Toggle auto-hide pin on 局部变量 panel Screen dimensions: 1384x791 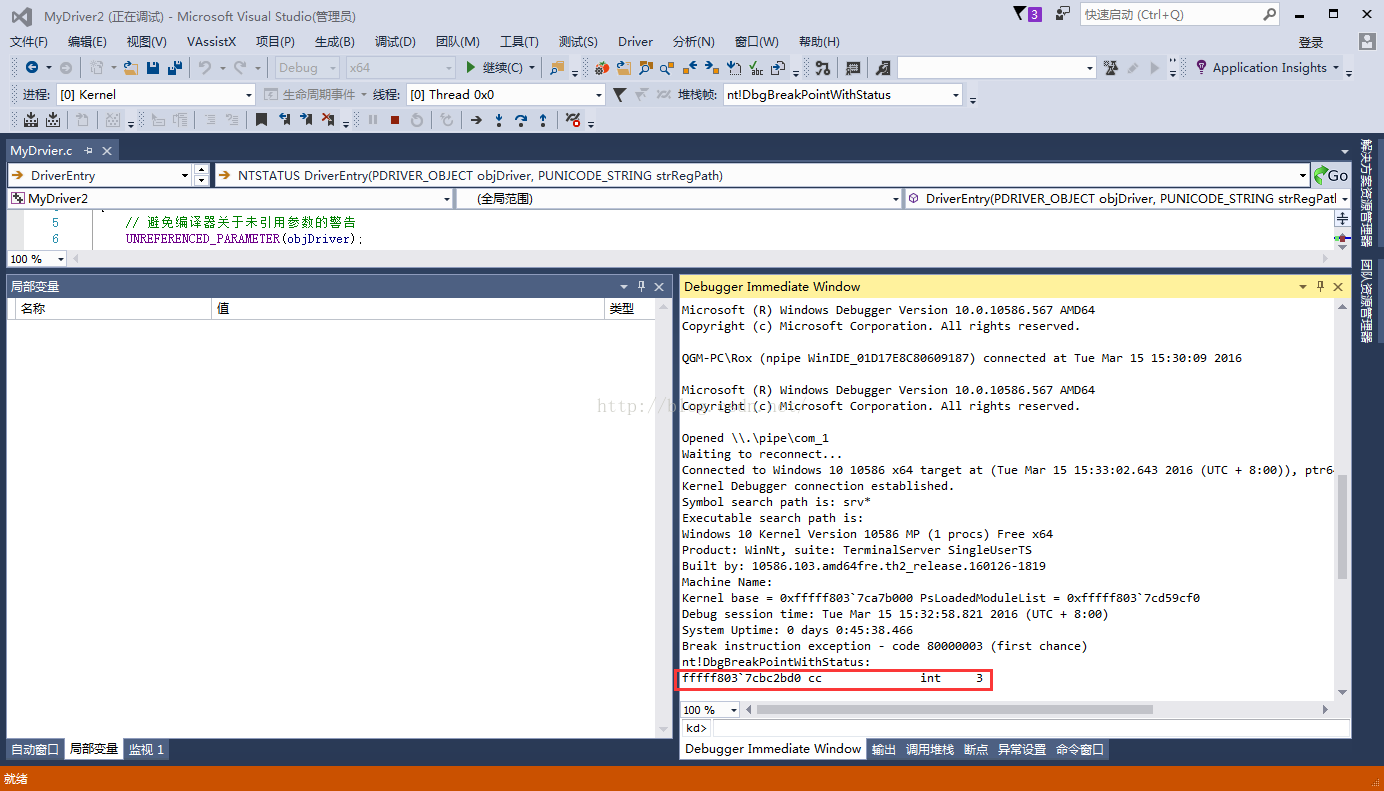point(642,286)
